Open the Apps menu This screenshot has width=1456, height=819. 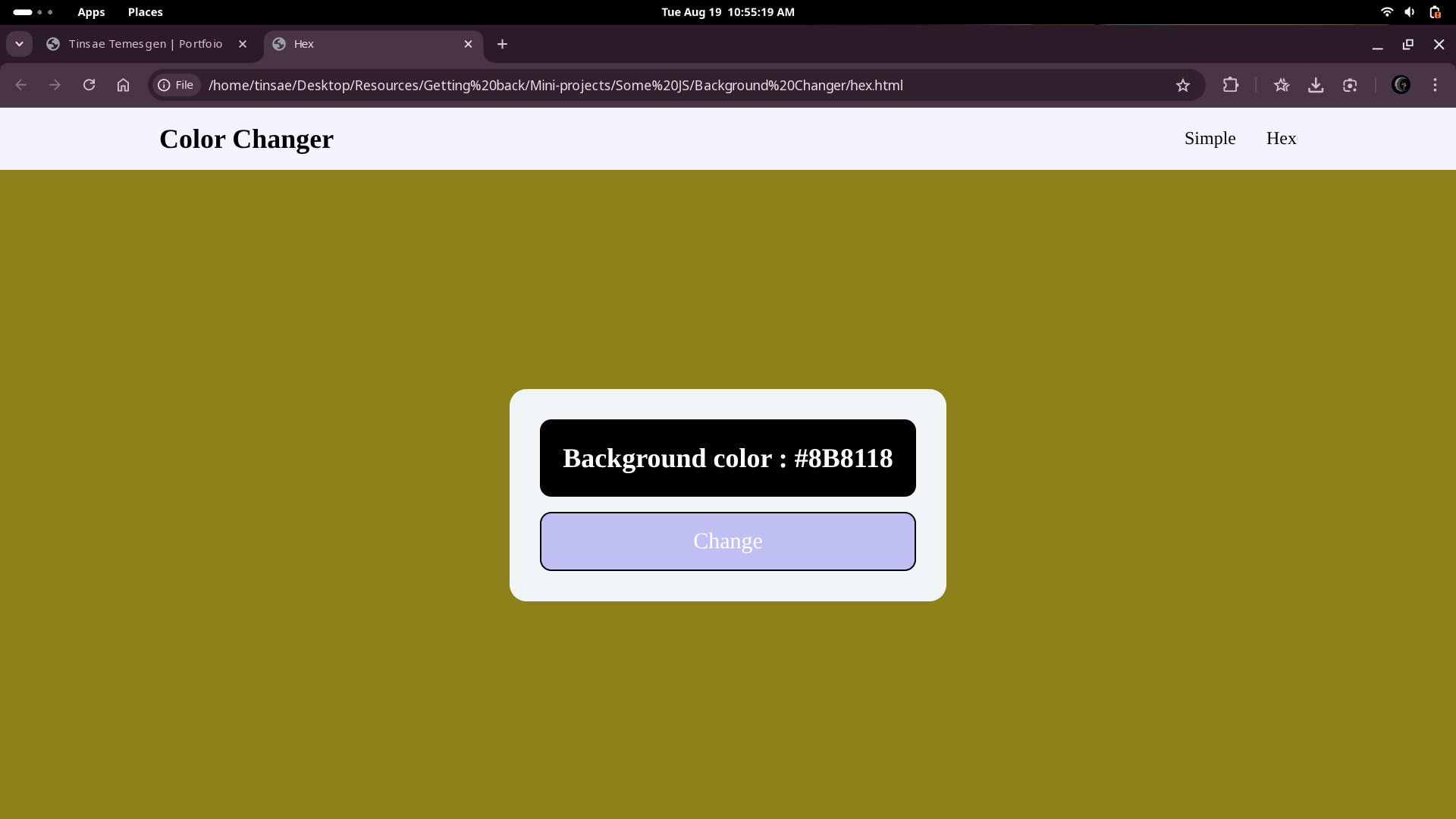point(91,12)
